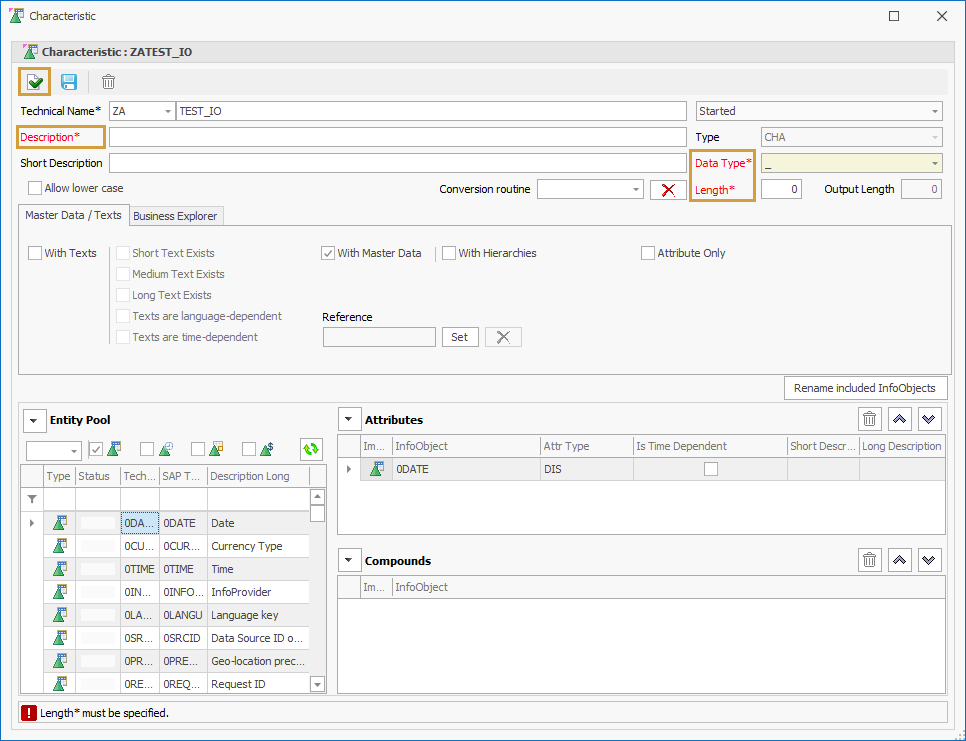Click the trash icon in top toolbar
Image resolution: width=966 pixels, height=741 pixels.
pyautogui.click(x=108, y=82)
